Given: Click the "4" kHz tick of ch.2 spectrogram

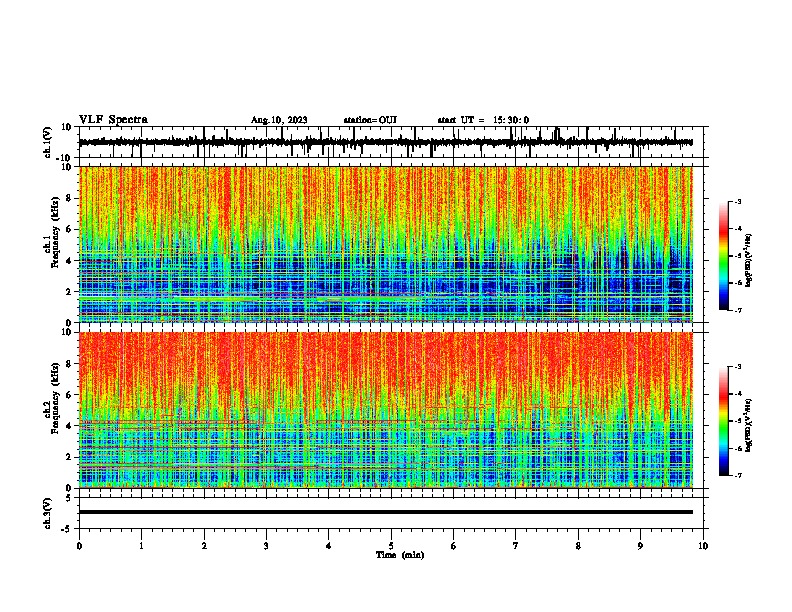Looking at the screenshot, I should click(x=69, y=426).
